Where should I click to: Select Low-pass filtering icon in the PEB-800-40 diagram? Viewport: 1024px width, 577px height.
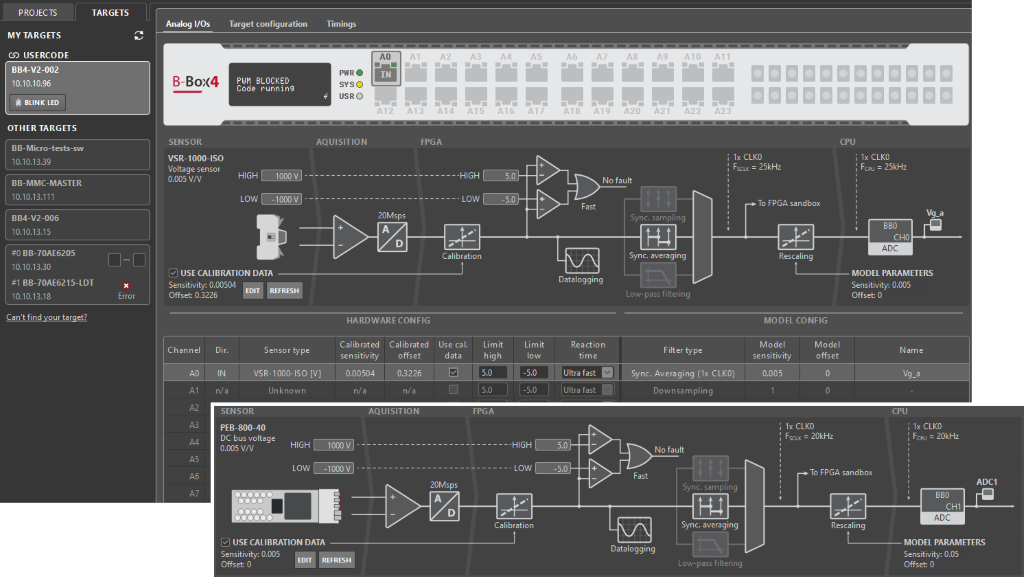coord(709,542)
